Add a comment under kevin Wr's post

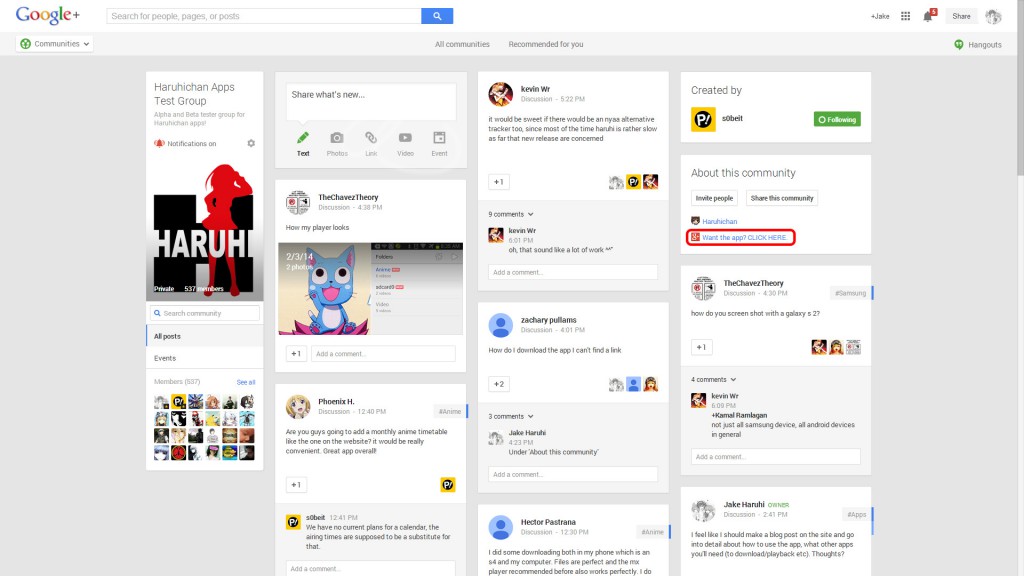(x=573, y=272)
